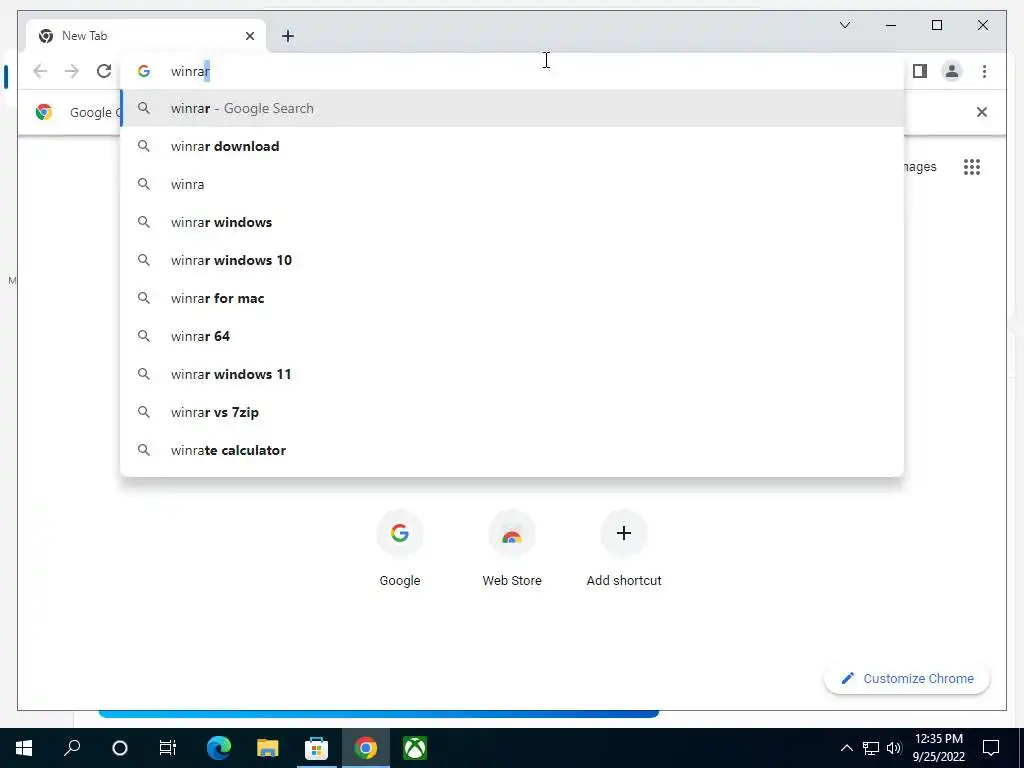Pick the 'winra' suggestion
This screenshot has width=1024, height=768.
click(x=513, y=184)
